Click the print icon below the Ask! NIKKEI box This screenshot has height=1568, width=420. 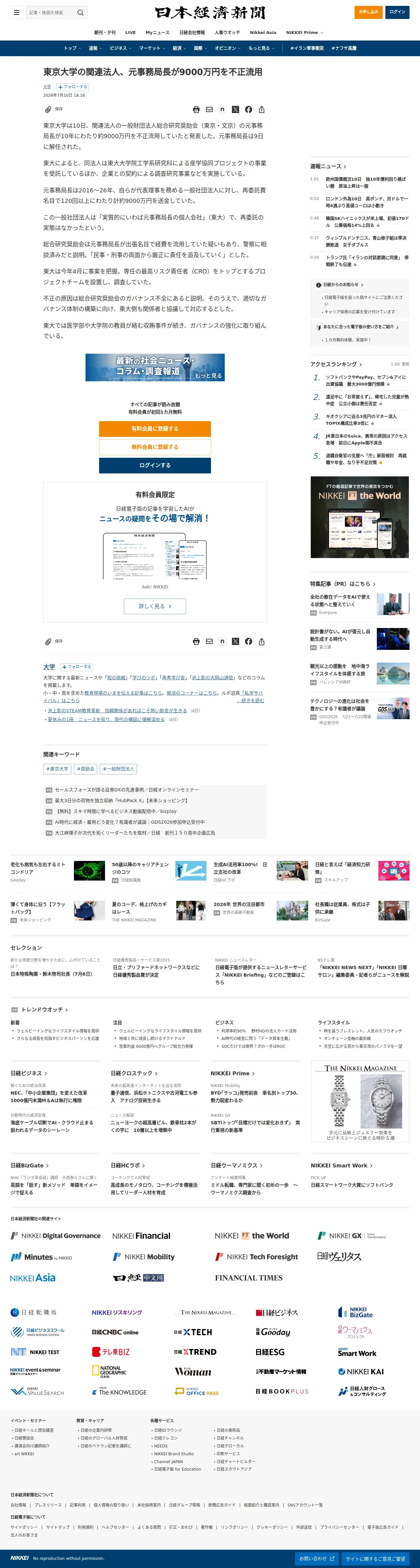point(196,642)
